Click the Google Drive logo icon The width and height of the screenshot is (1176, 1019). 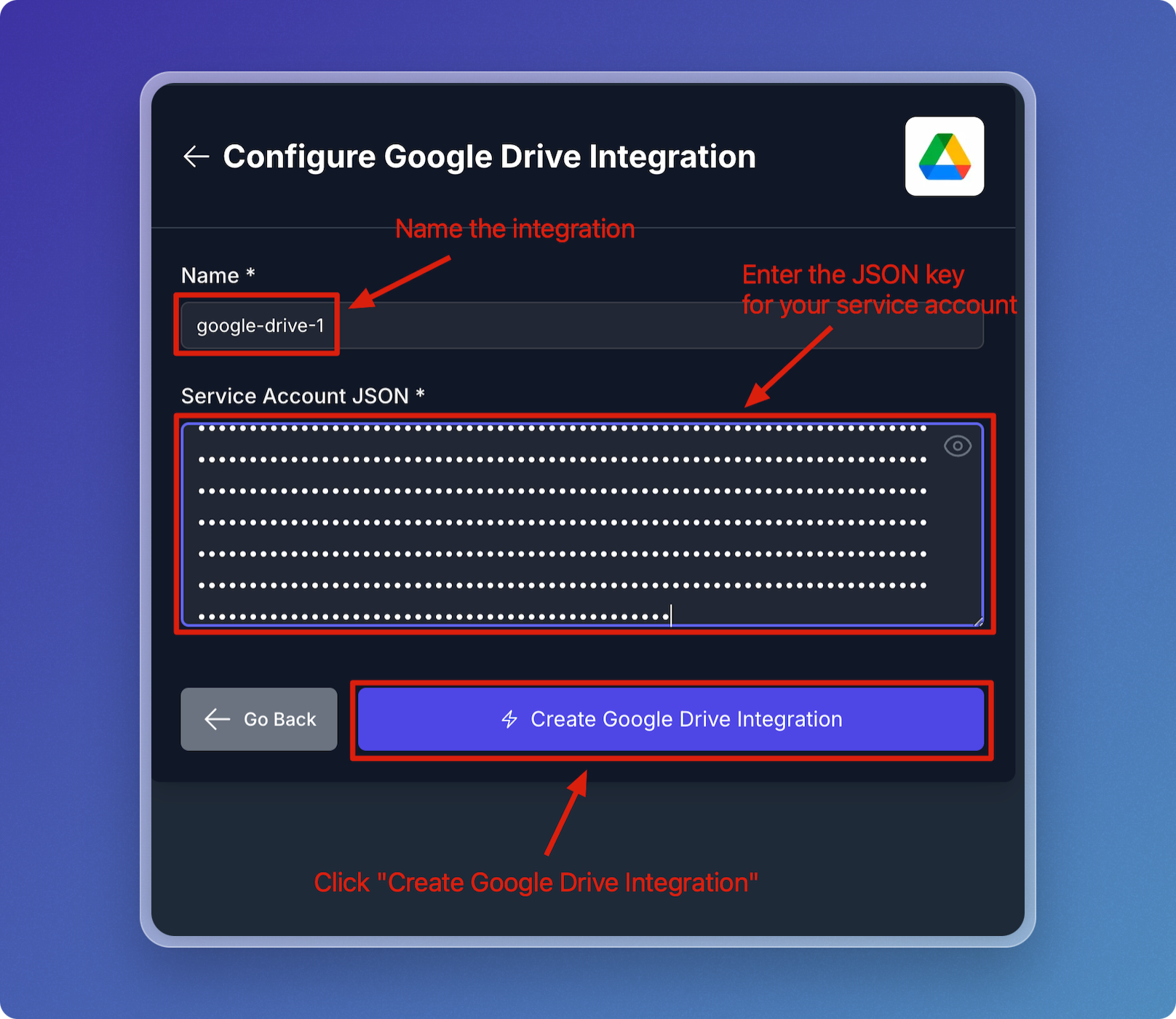[945, 156]
